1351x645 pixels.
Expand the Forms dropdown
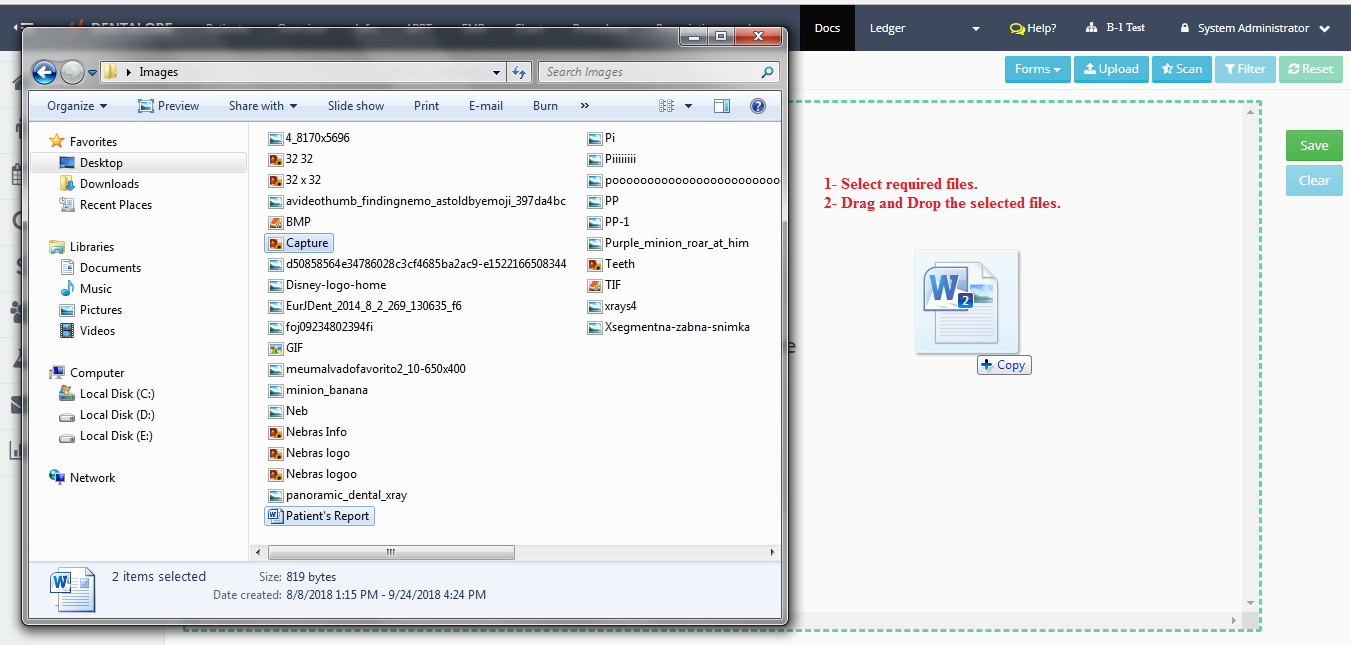(1037, 69)
